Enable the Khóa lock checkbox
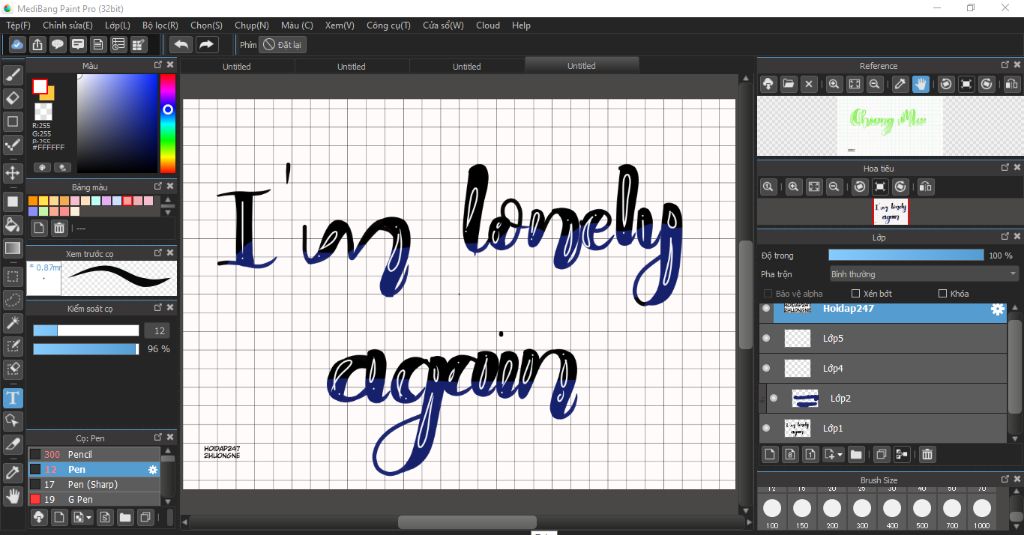The image size is (1024, 535). (x=942, y=293)
